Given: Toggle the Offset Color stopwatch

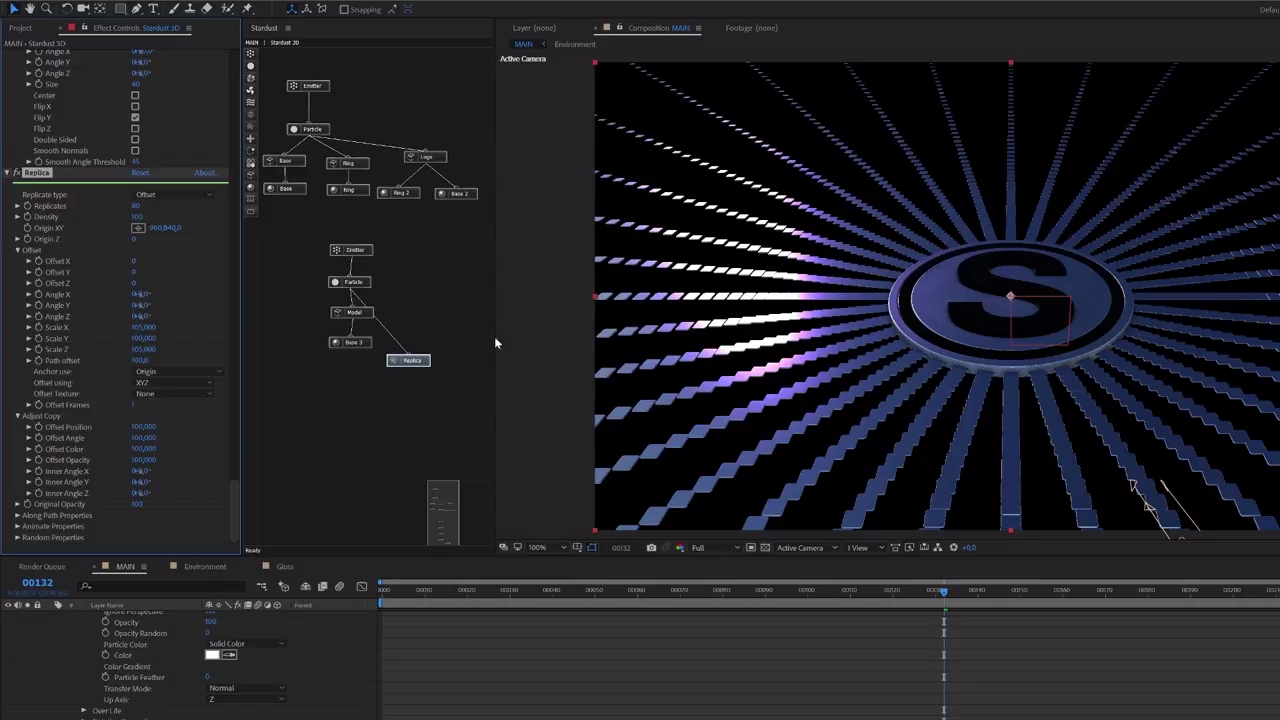Looking at the screenshot, I should pyautogui.click(x=38, y=449).
